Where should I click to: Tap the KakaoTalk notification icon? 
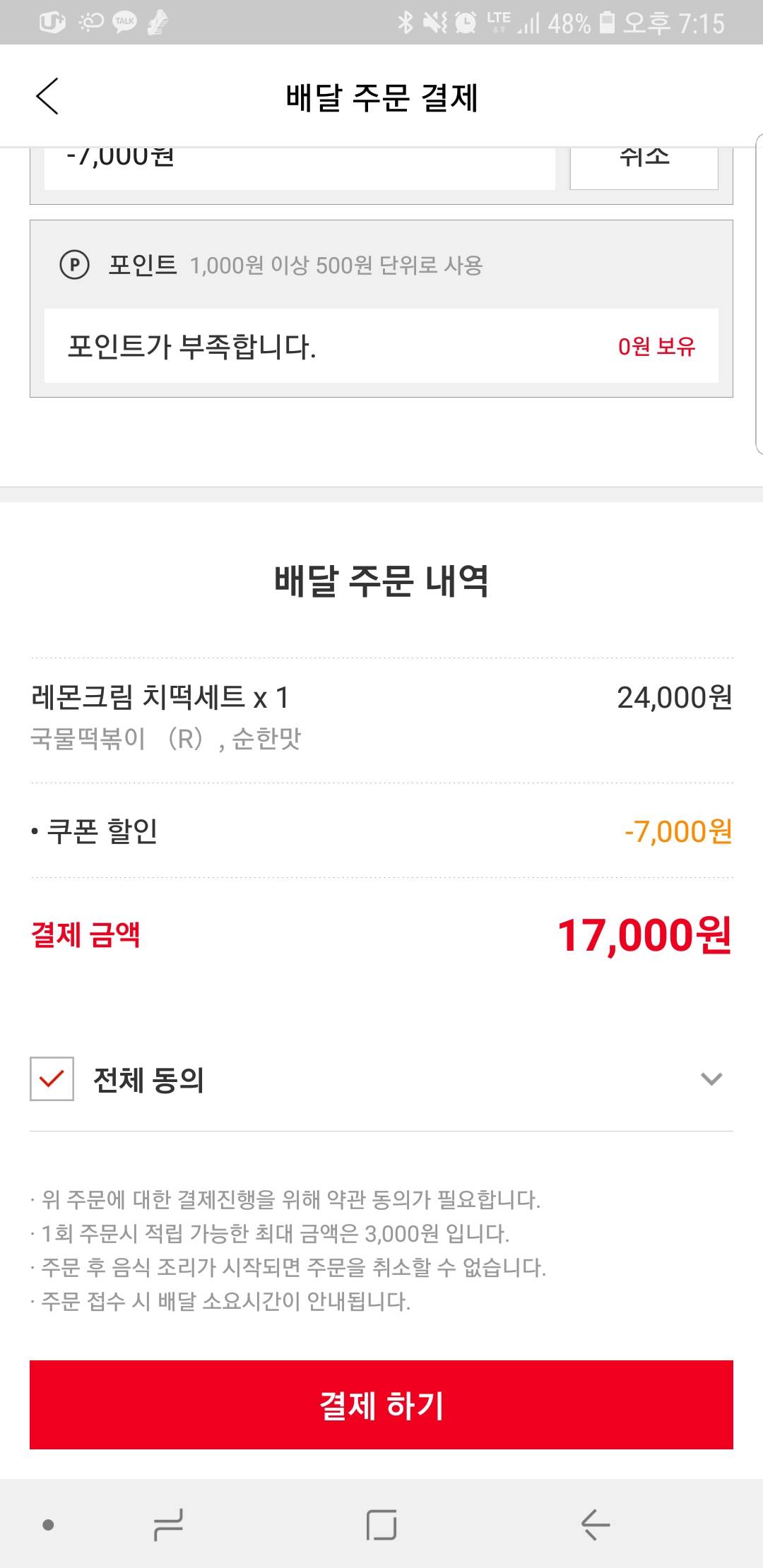(125, 23)
